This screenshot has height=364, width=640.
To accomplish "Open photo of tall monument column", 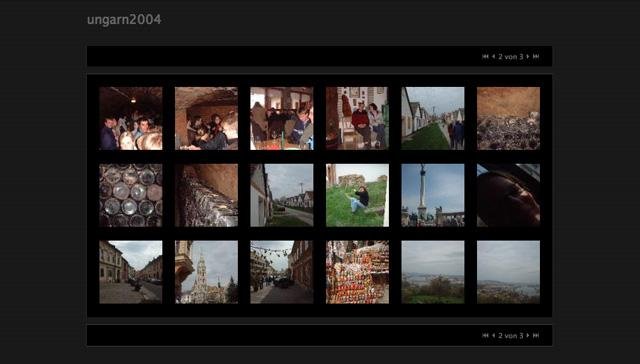I will pyautogui.click(x=433, y=195).
